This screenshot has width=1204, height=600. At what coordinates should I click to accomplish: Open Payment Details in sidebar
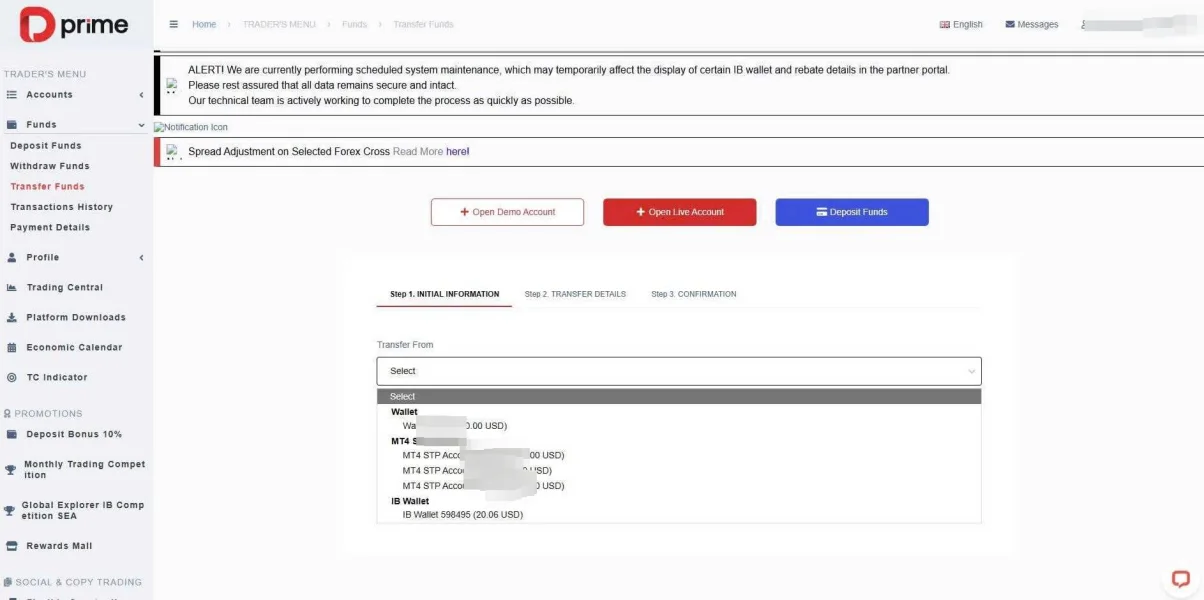pos(50,227)
